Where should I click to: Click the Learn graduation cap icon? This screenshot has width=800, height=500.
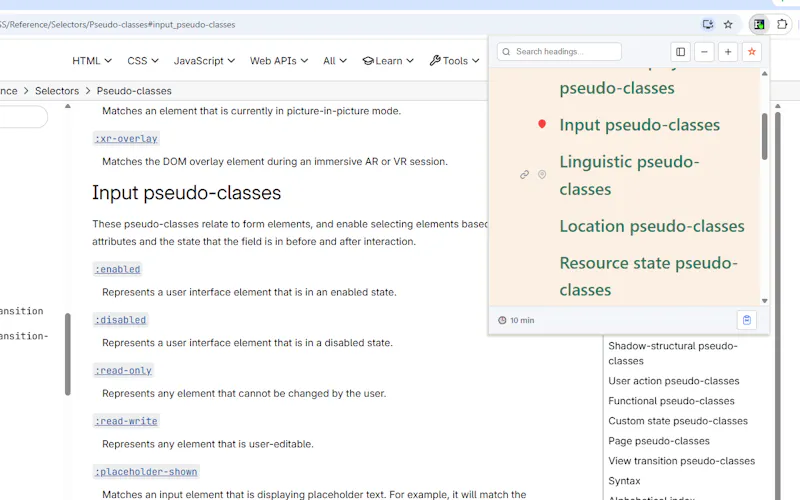(368, 61)
